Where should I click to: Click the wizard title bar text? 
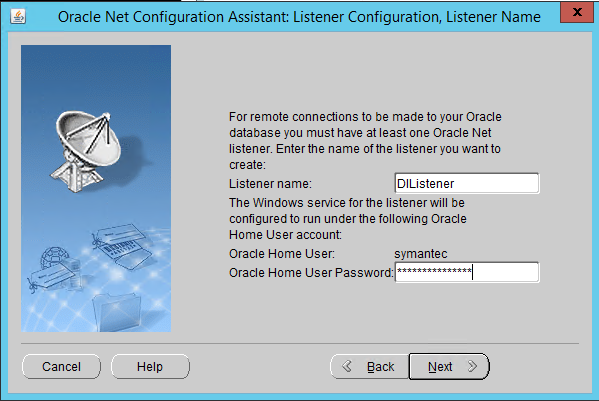point(299,17)
